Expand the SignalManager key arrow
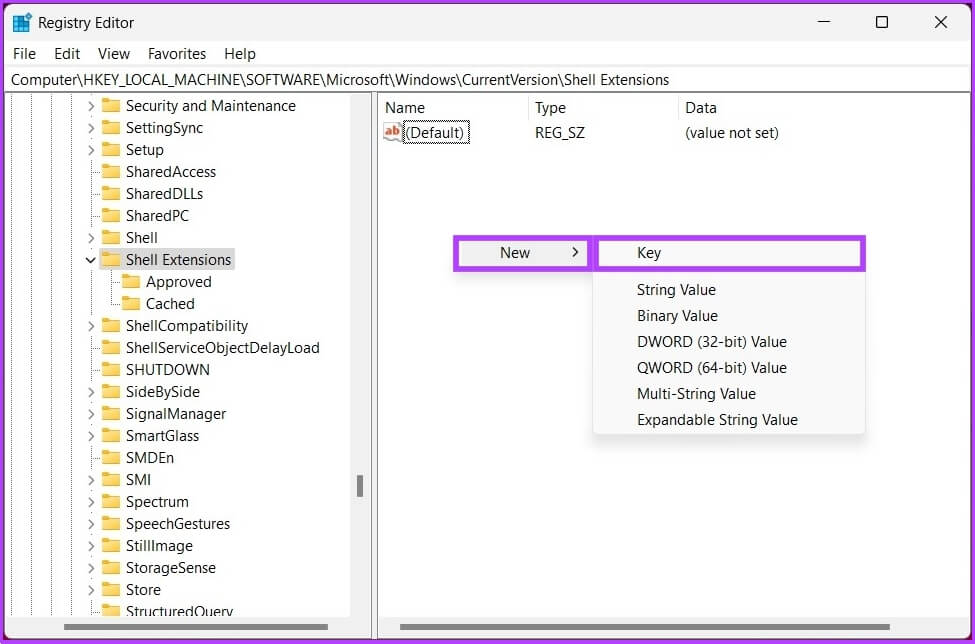975x644 pixels. pos(91,414)
